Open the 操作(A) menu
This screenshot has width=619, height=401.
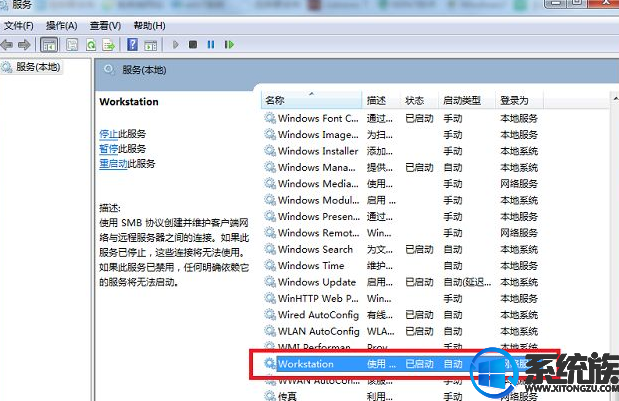pyautogui.click(x=61, y=26)
